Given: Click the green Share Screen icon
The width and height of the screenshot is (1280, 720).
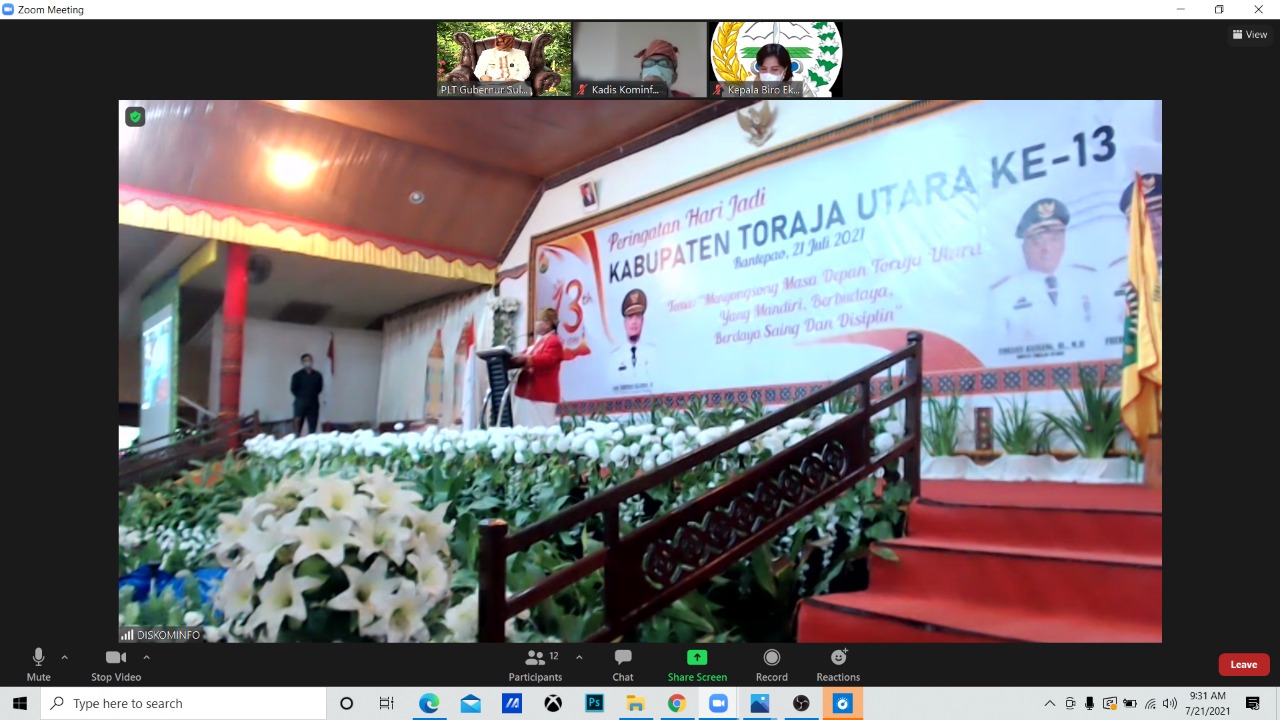Looking at the screenshot, I should click(x=697, y=657).
